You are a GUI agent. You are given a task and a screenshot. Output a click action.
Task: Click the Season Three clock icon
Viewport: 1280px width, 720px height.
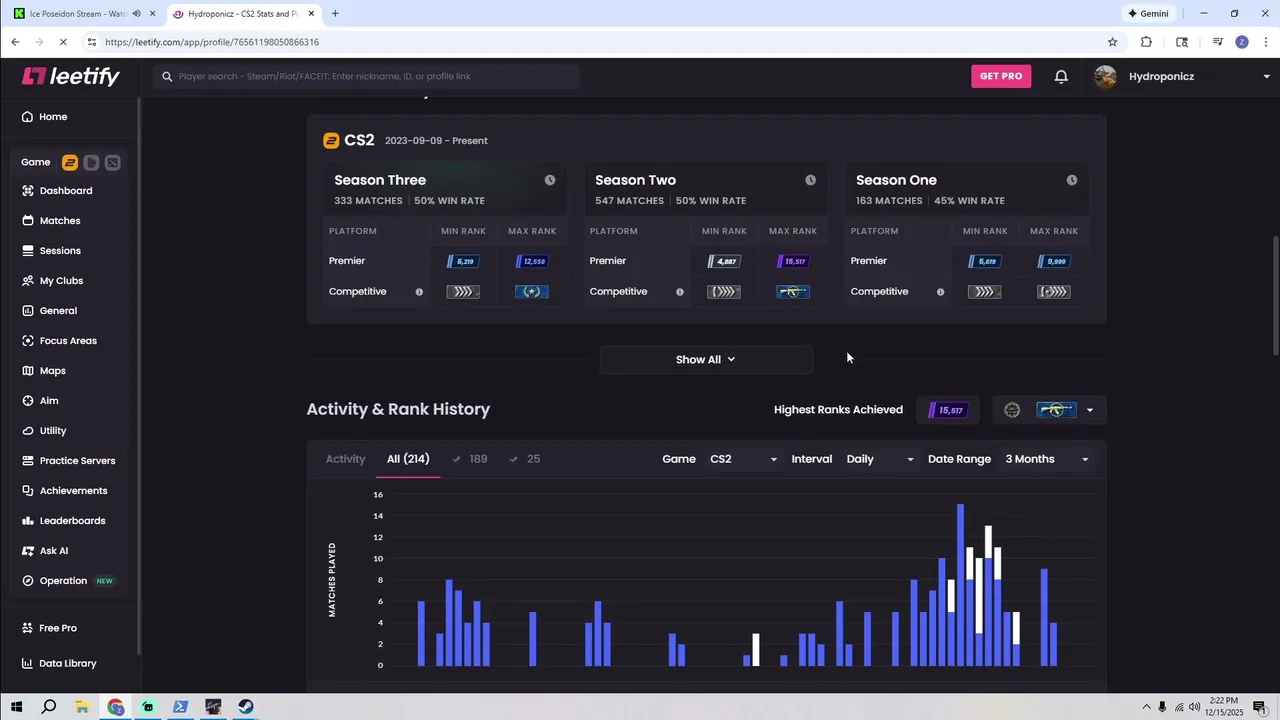click(x=550, y=180)
